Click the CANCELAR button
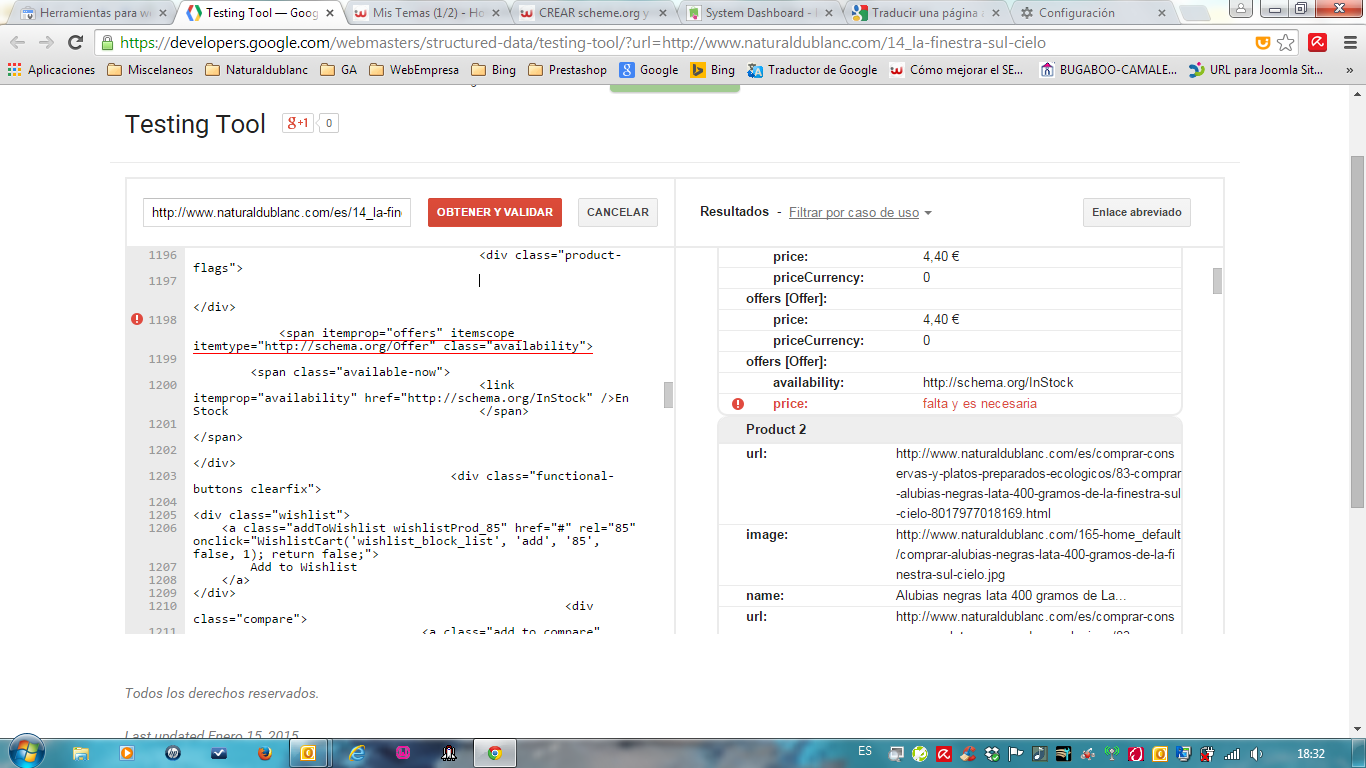This screenshot has width=1366, height=768. click(x=618, y=212)
